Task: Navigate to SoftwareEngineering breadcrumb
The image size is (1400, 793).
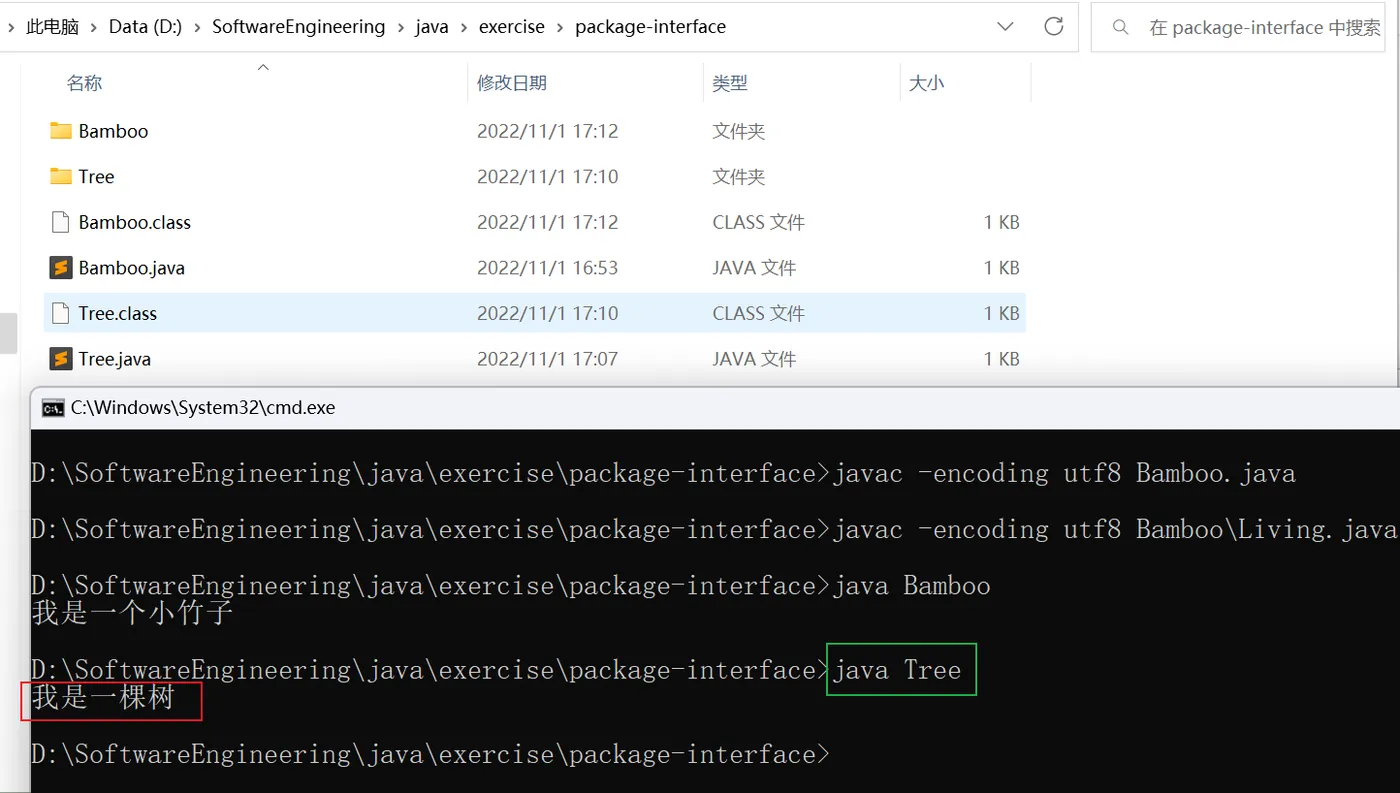Action: point(298,27)
